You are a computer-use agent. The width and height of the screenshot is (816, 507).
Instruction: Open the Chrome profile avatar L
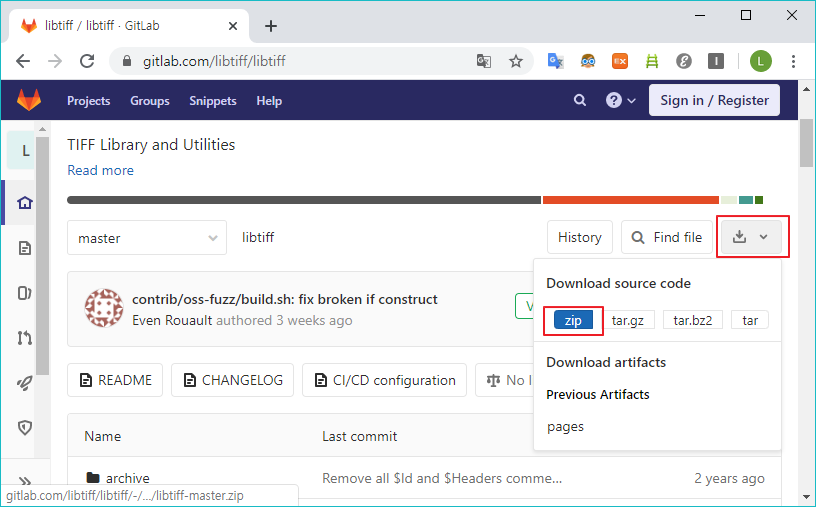coord(760,61)
